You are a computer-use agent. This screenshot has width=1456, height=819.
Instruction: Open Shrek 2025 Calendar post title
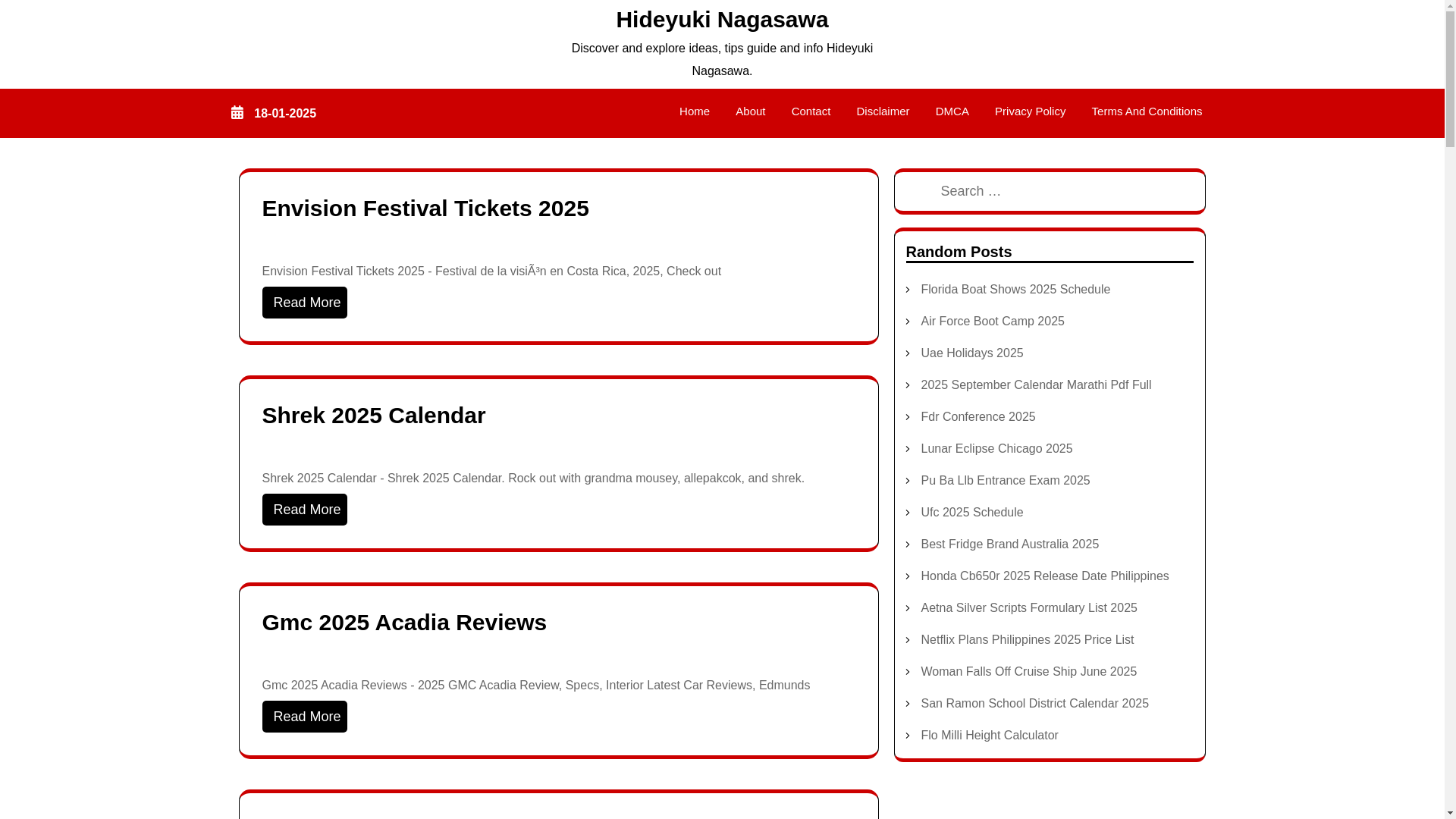coord(374,416)
